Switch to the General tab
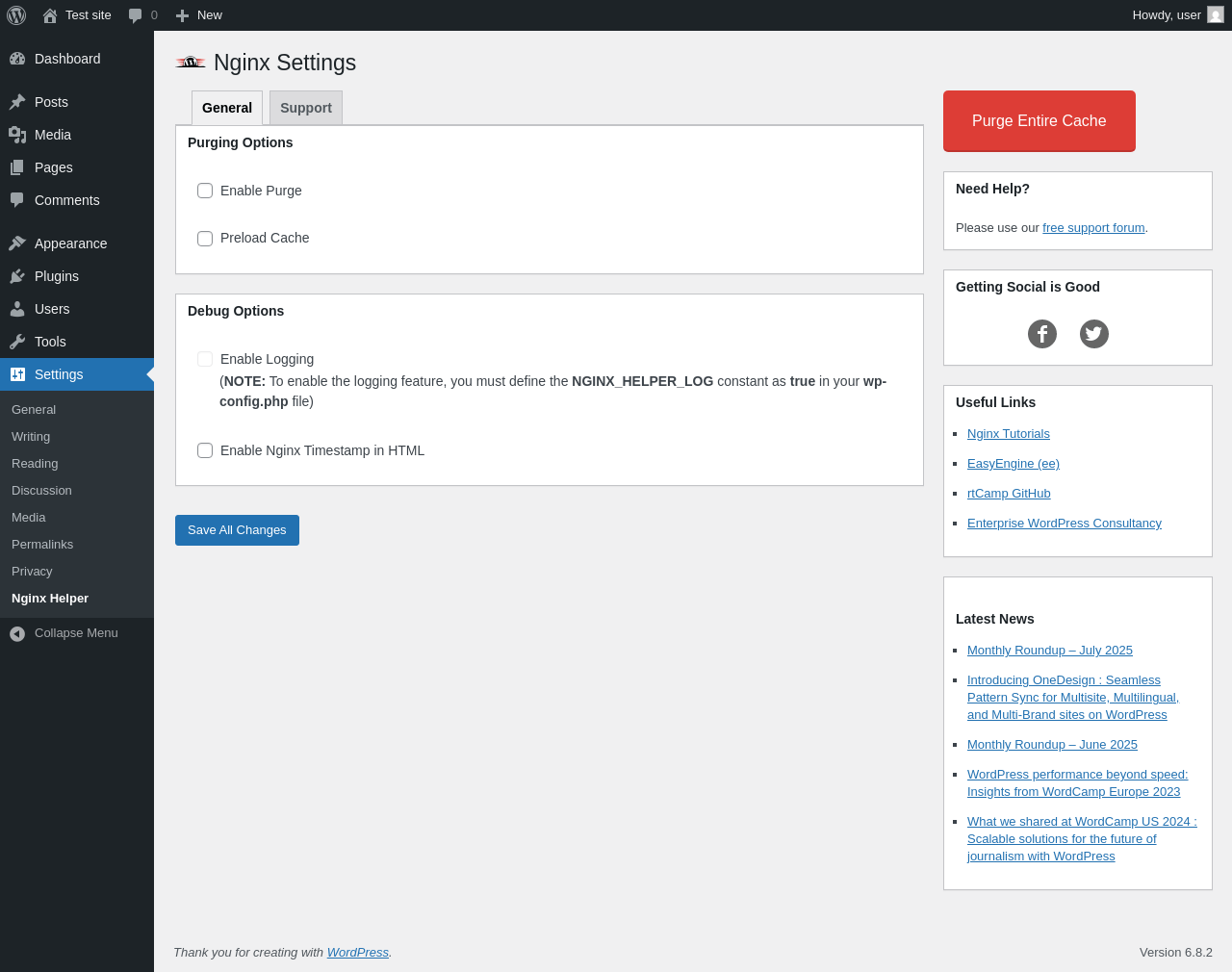This screenshot has width=1232, height=972. pos(227,108)
